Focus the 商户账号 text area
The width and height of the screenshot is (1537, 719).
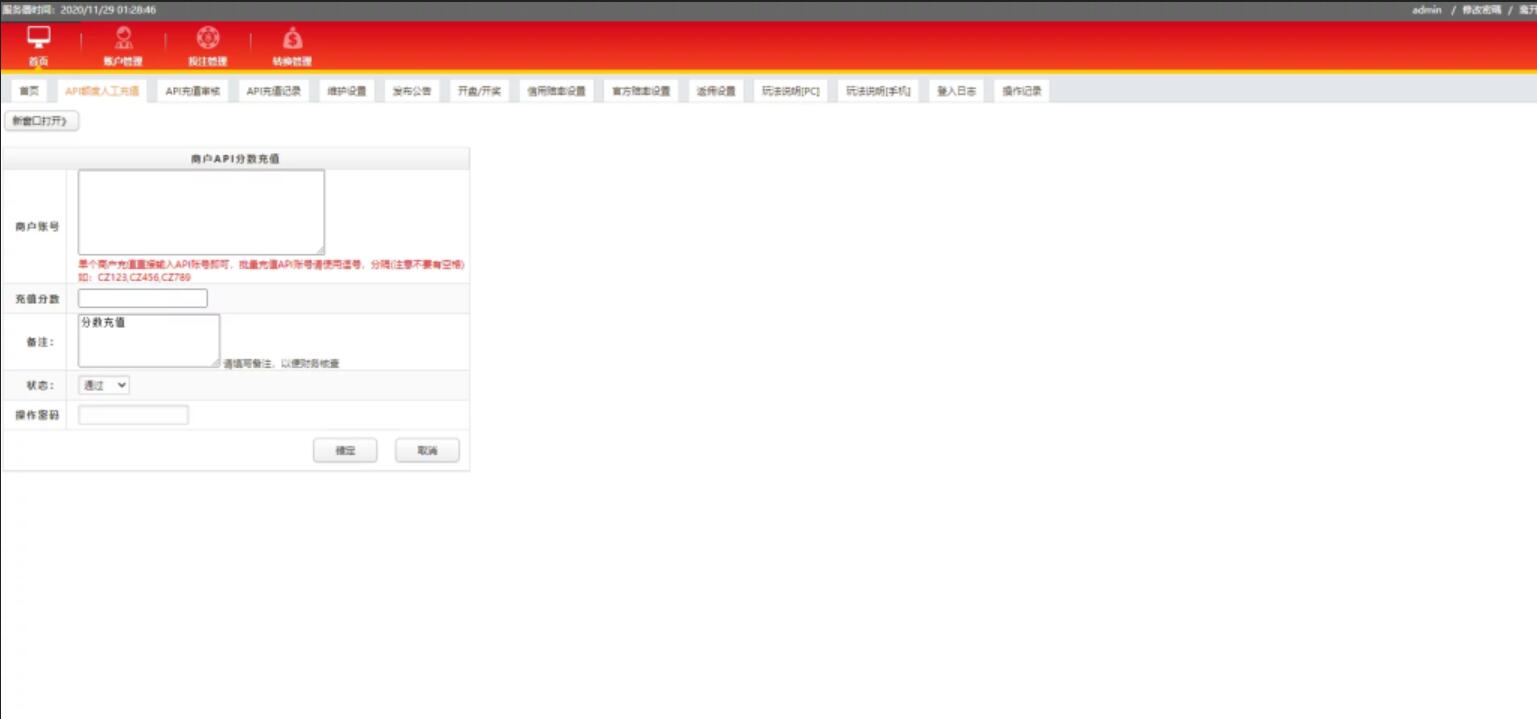[201, 212]
